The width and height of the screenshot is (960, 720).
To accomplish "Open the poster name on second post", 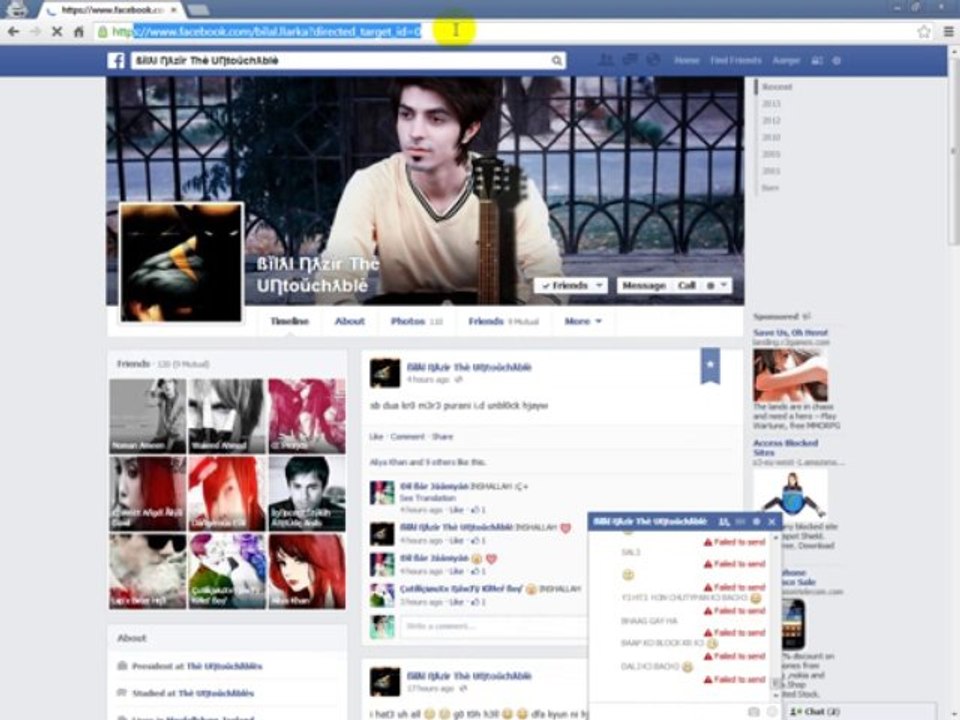I will click(x=469, y=676).
